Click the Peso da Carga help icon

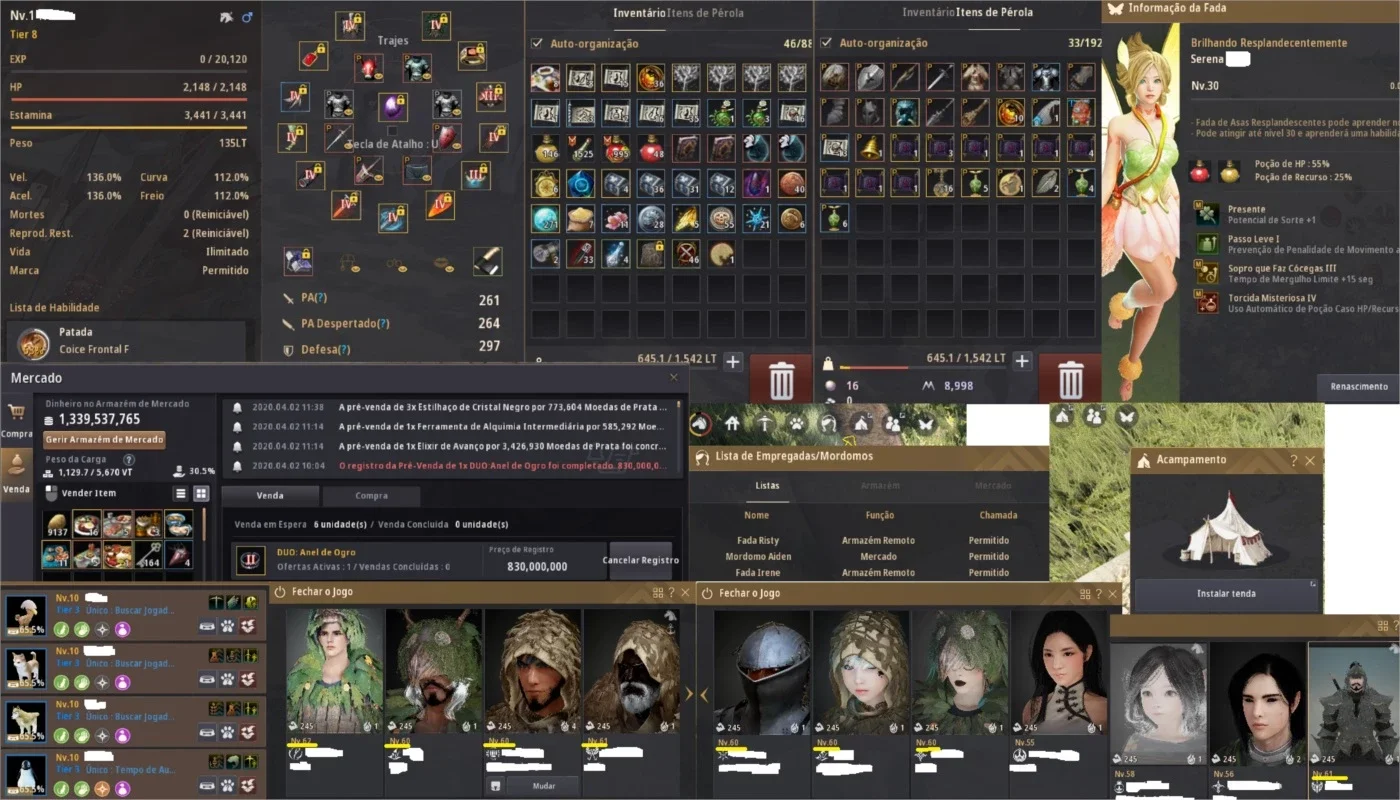tap(129, 459)
